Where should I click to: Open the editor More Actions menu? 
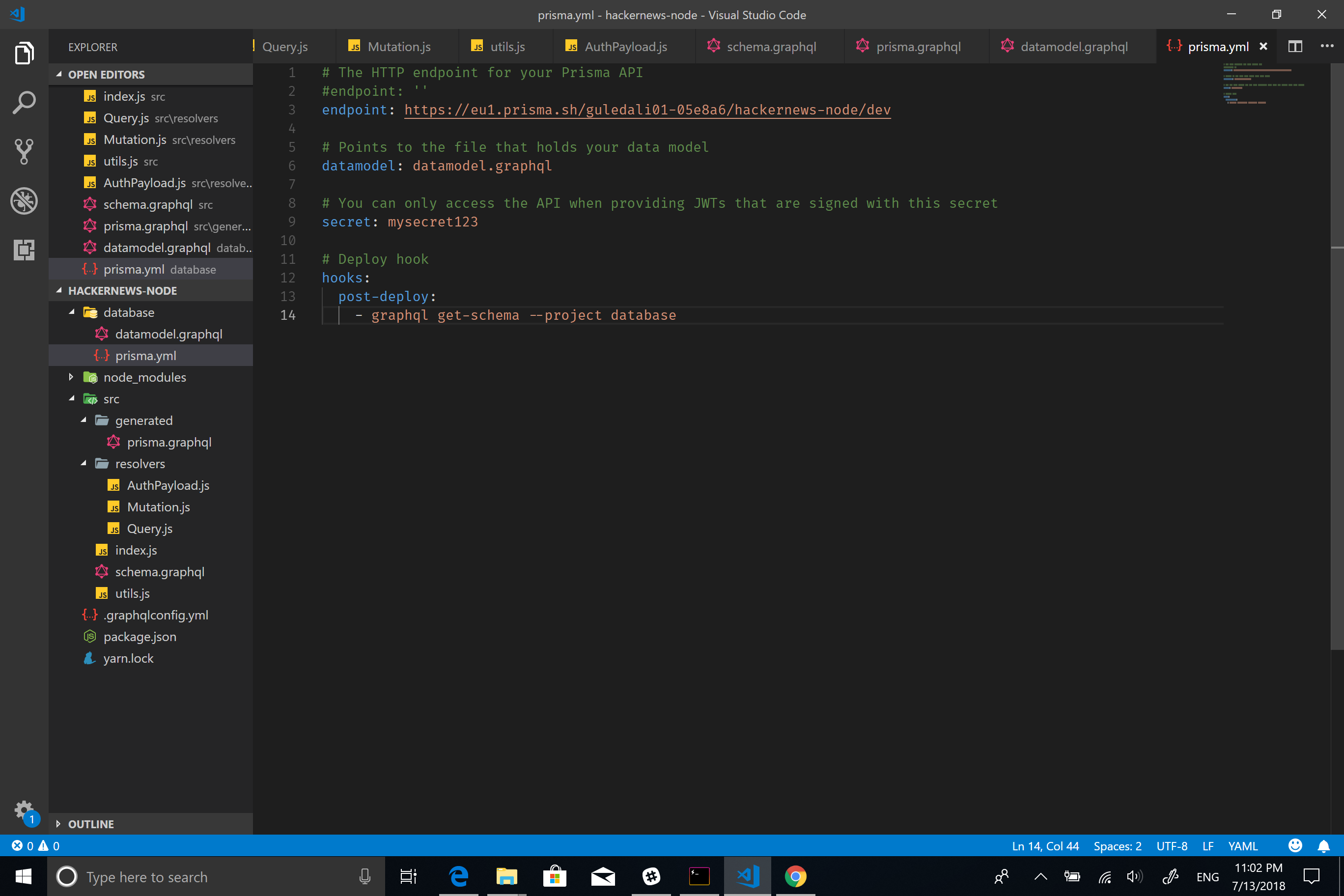pyautogui.click(x=1327, y=47)
